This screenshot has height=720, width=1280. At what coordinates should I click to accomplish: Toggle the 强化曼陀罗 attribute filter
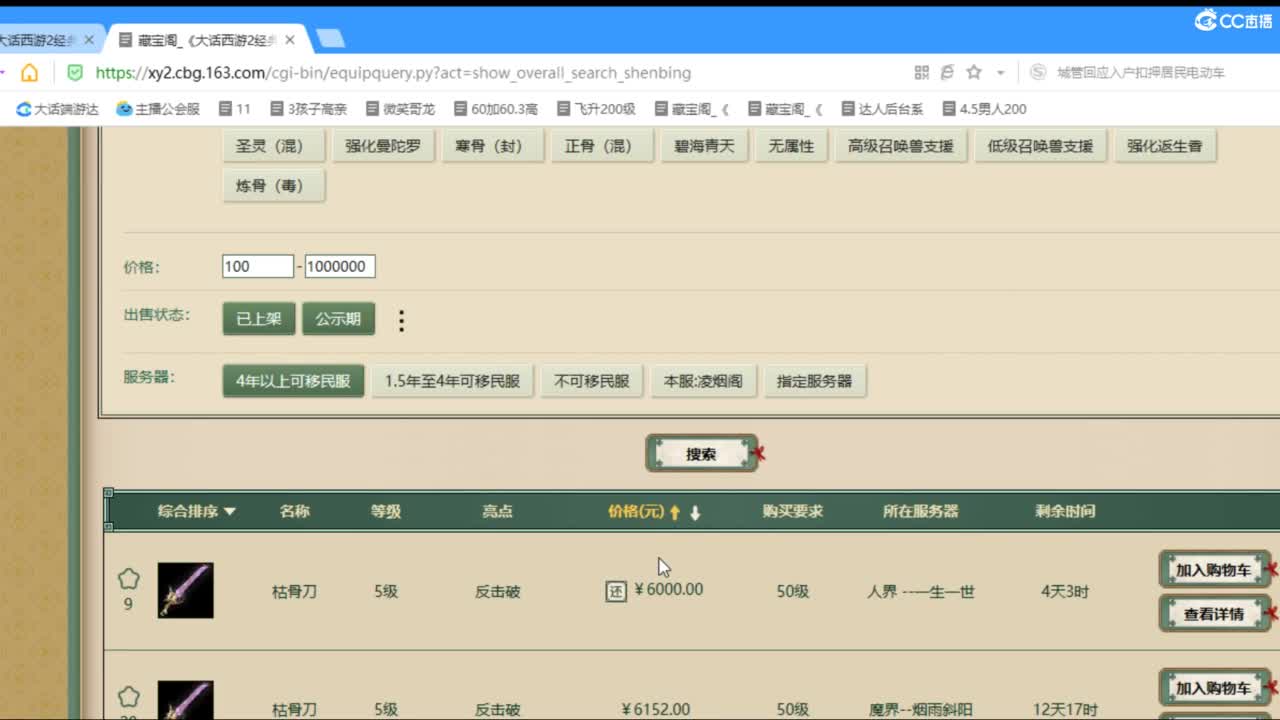[384, 146]
